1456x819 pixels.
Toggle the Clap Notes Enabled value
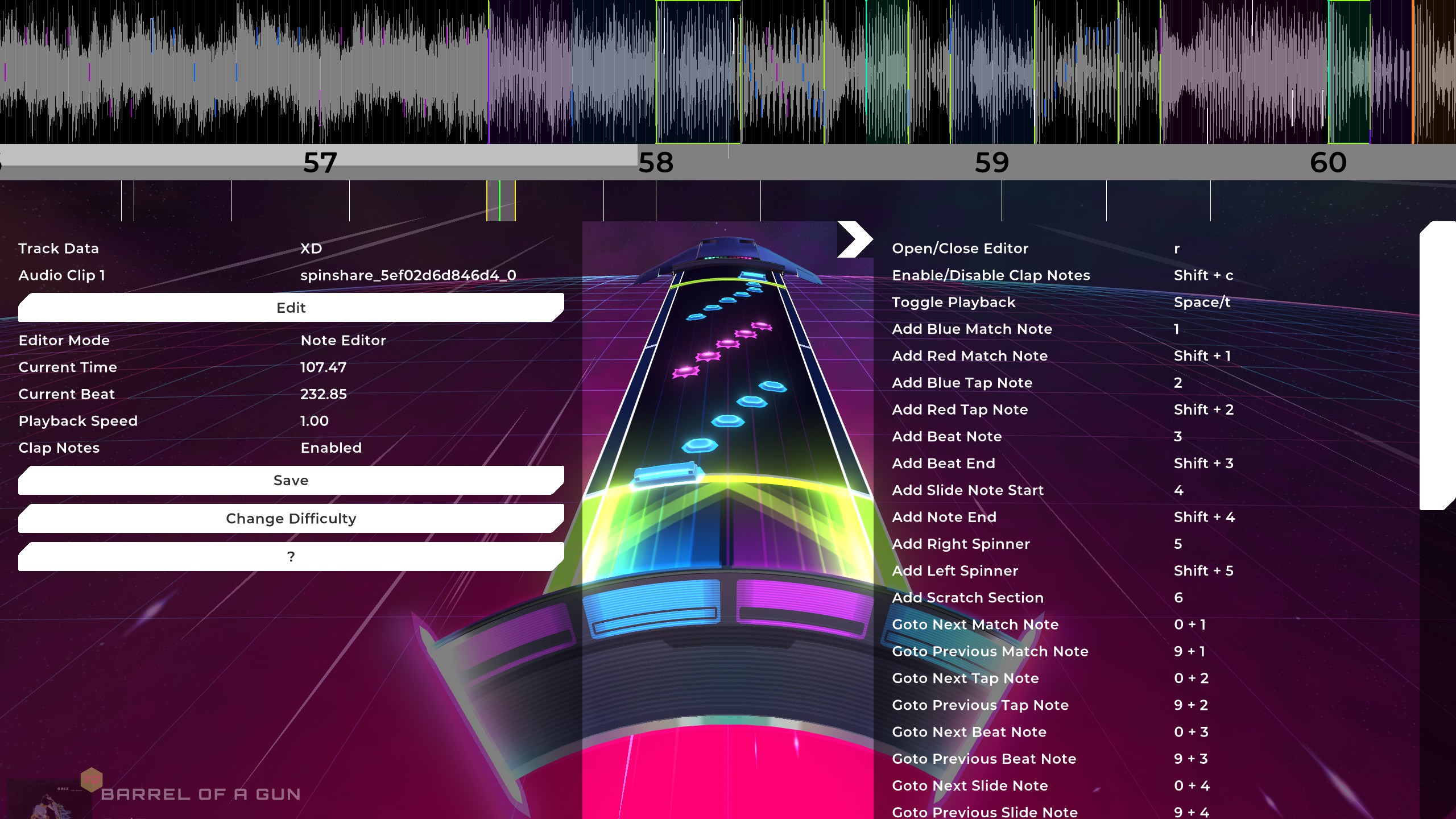pos(331,448)
